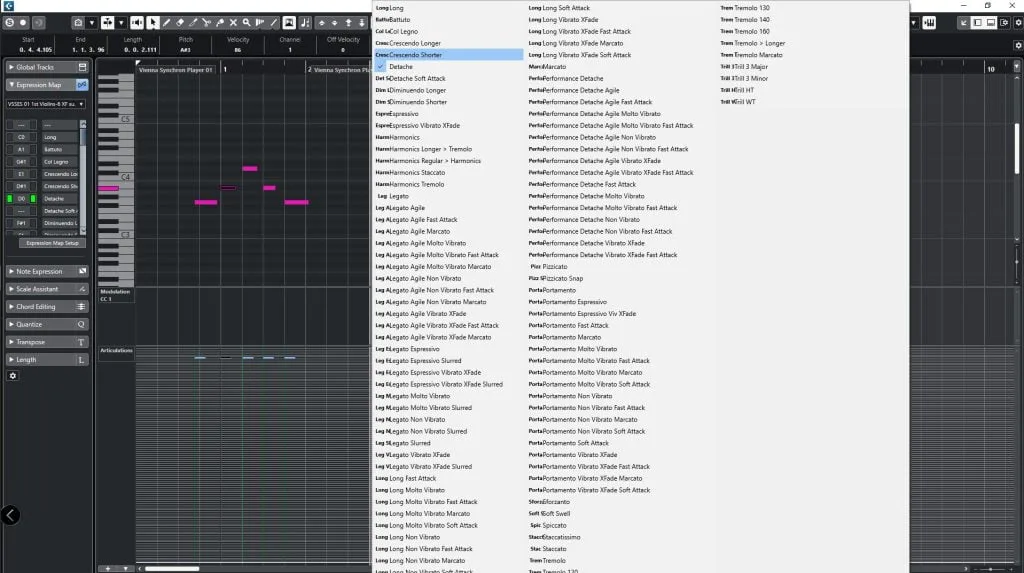This screenshot has height=573, width=1024.
Task: Click the vertical zoom slider at right edge
Action: [x=1017, y=261]
